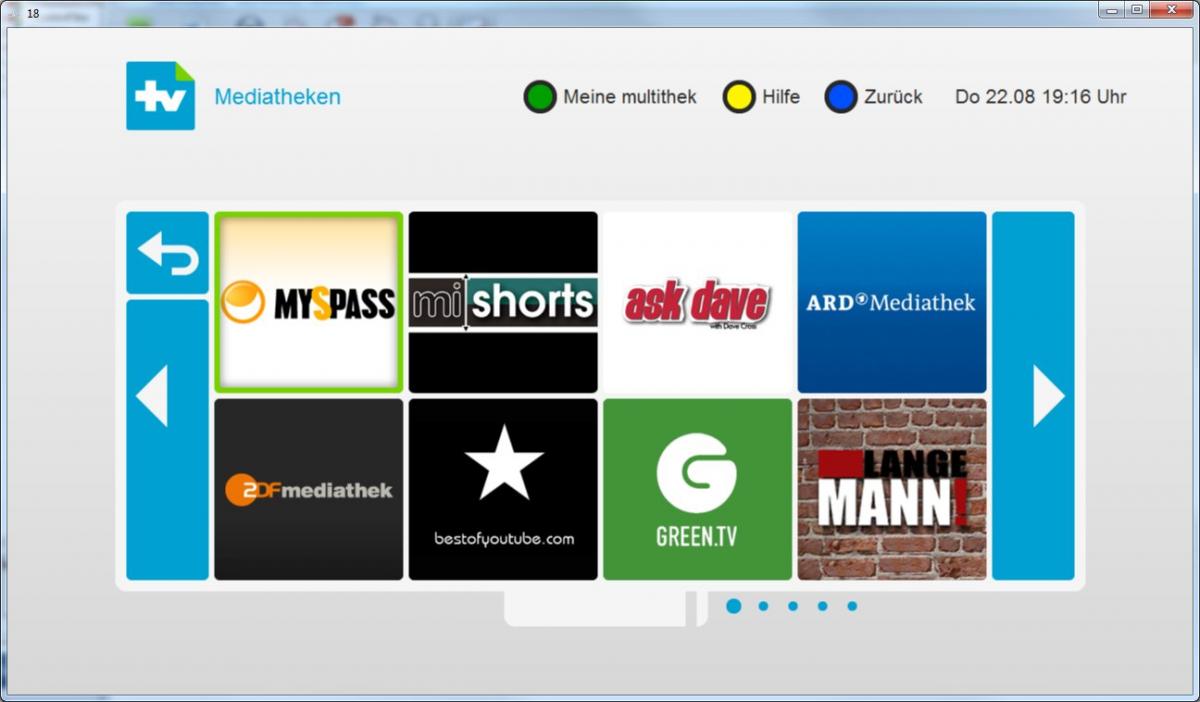Click the green Meine multithek circle
The width and height of the screenshot is (1200, 702).
[x=539, y=97]
